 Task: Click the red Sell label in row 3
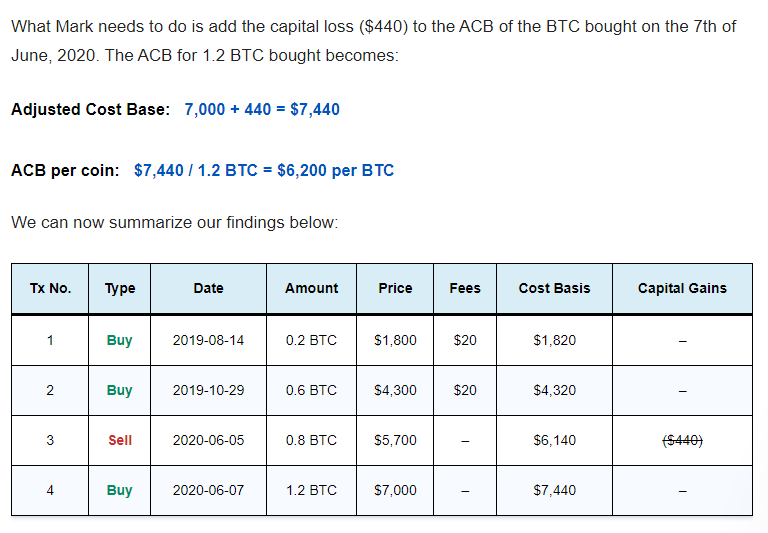(x=120, y=440)
